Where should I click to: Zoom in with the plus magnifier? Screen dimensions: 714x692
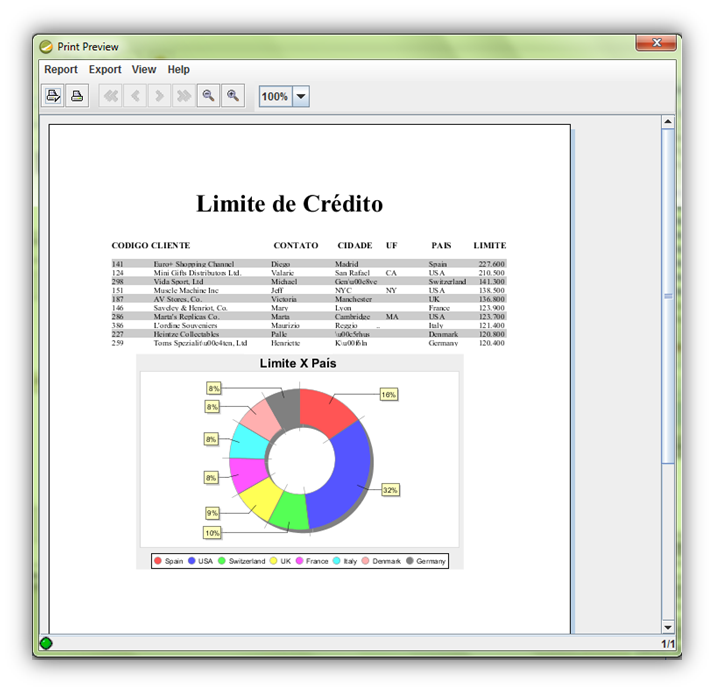point(232,96)
